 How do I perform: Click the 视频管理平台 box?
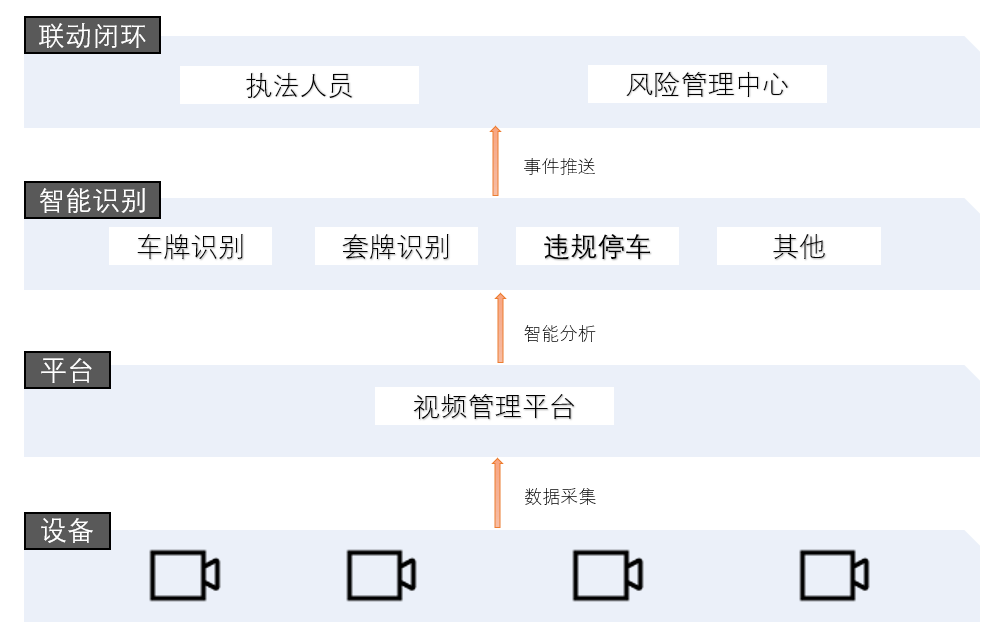pos(494,406)
